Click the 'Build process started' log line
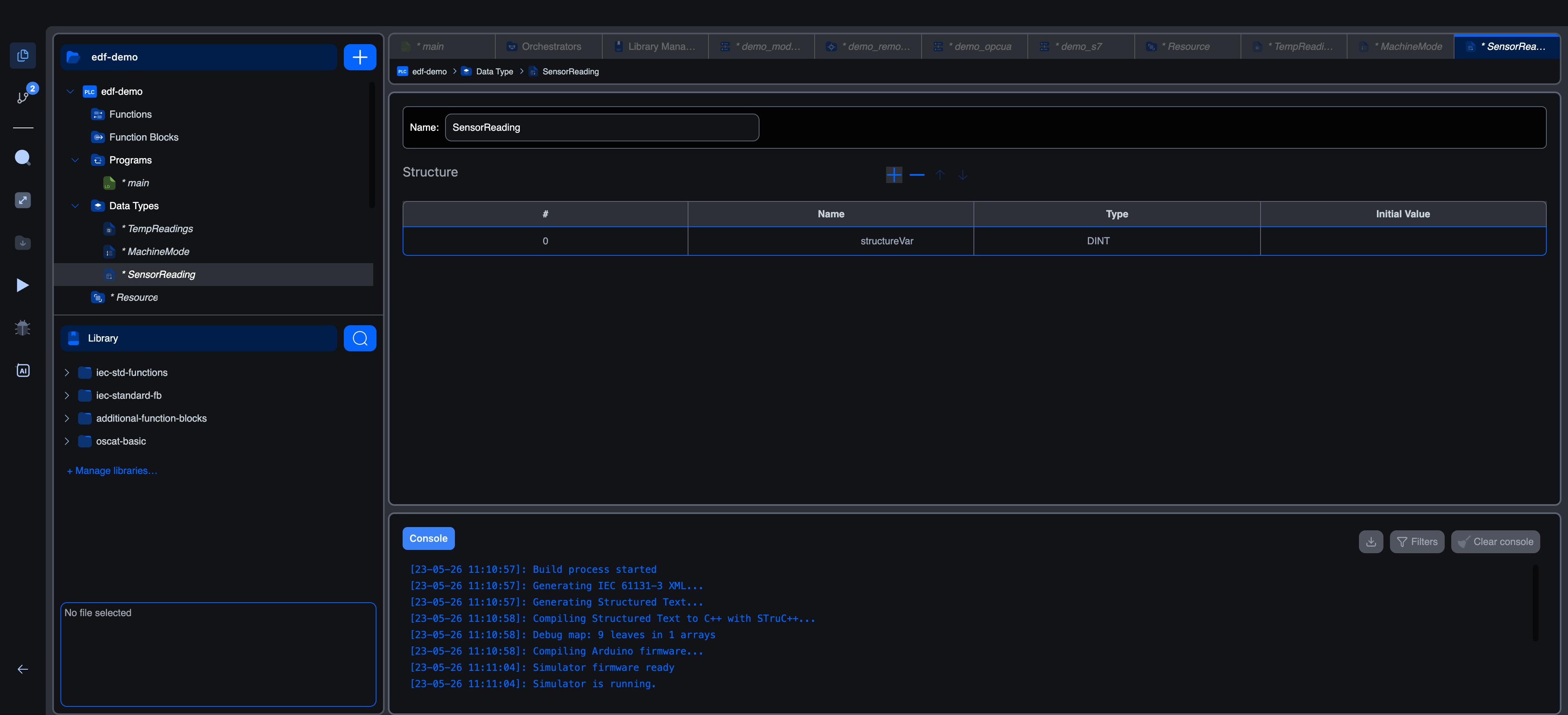Screen dimensions: 1568x715 point(532,570)
